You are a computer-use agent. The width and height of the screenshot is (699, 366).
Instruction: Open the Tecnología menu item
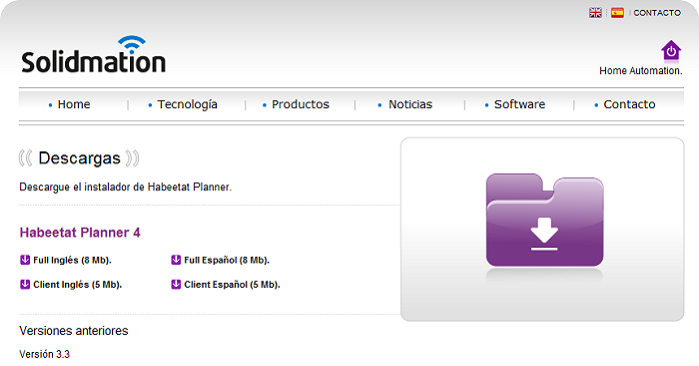pos(187,105)
